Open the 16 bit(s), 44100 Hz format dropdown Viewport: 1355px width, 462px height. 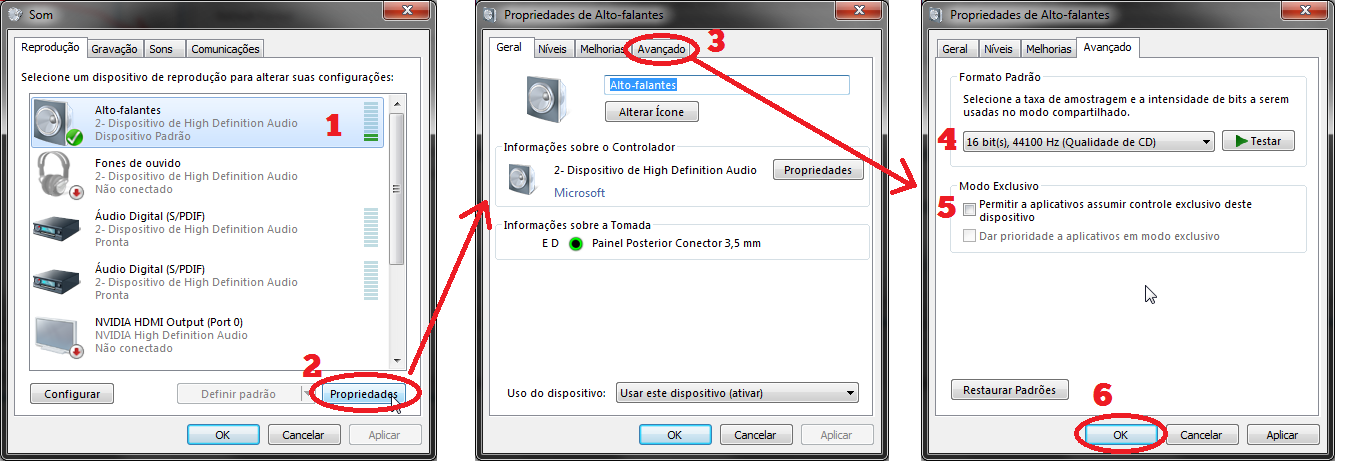(x=1089, y=142)
